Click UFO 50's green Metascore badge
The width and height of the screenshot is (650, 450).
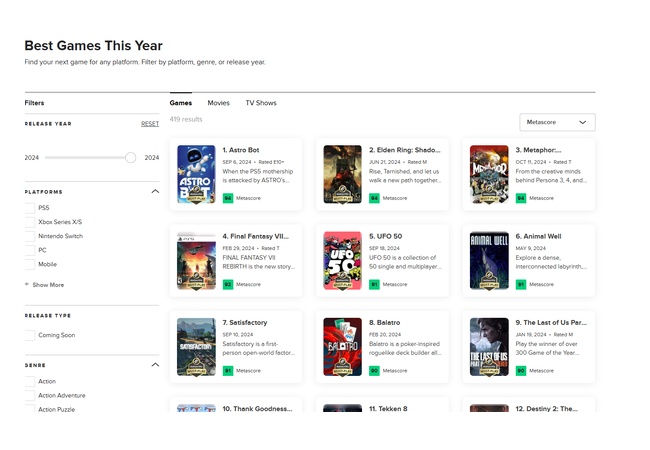pyautogui.click(x=374, y=284)
